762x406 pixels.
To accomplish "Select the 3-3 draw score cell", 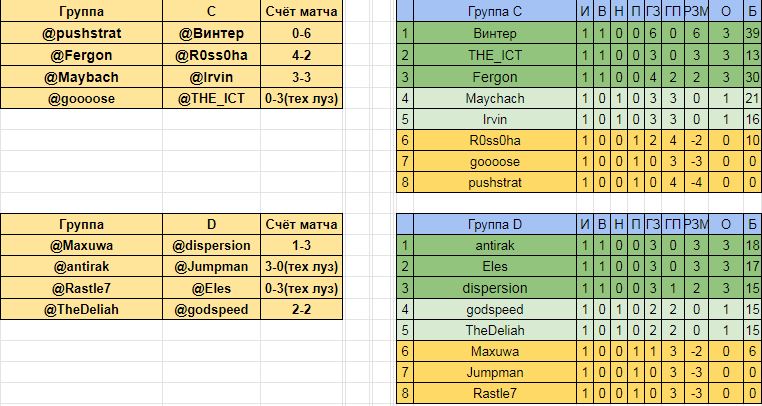I will point(301,78).
